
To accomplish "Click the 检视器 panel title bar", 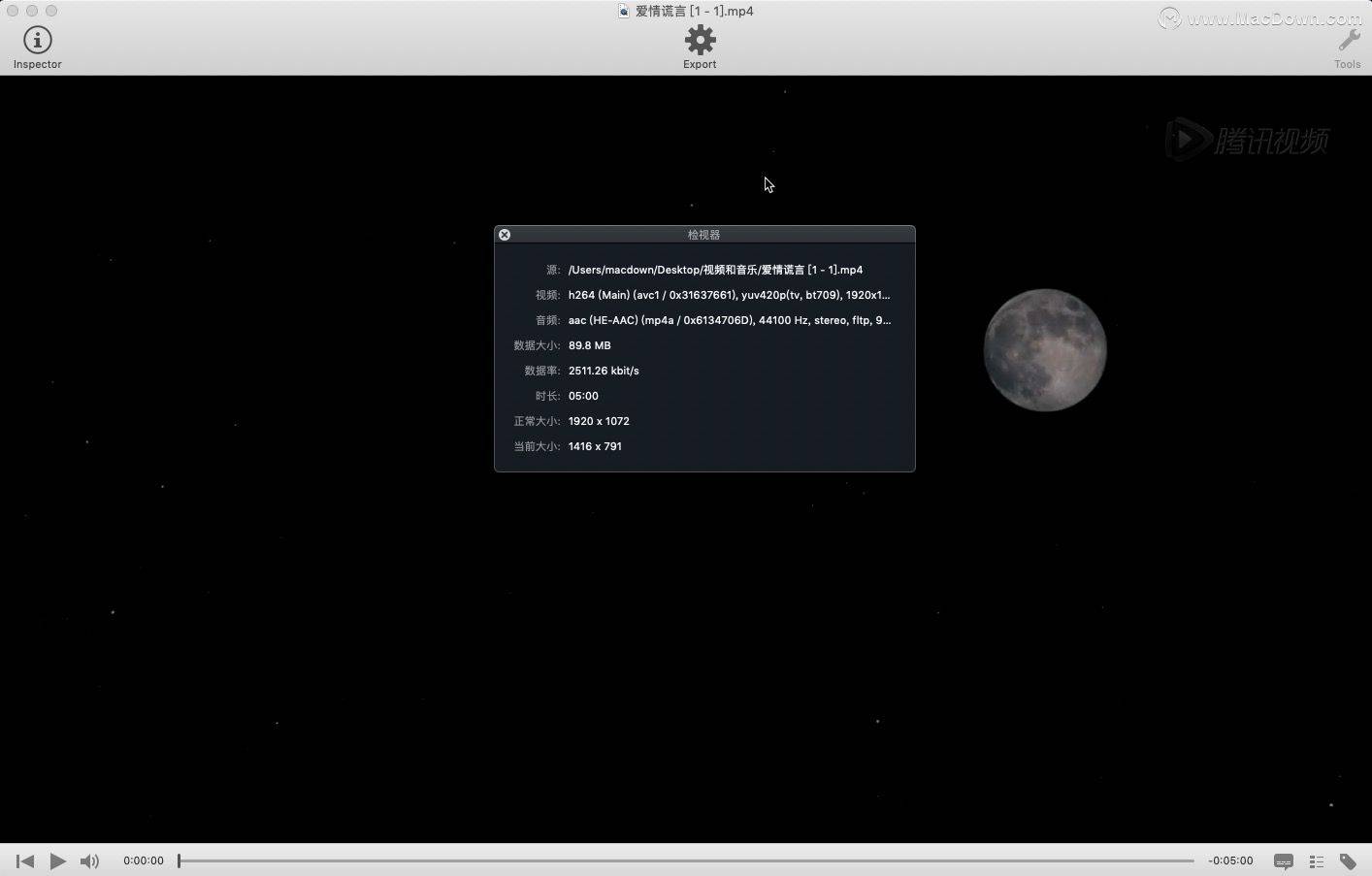I will click(704, 235).
